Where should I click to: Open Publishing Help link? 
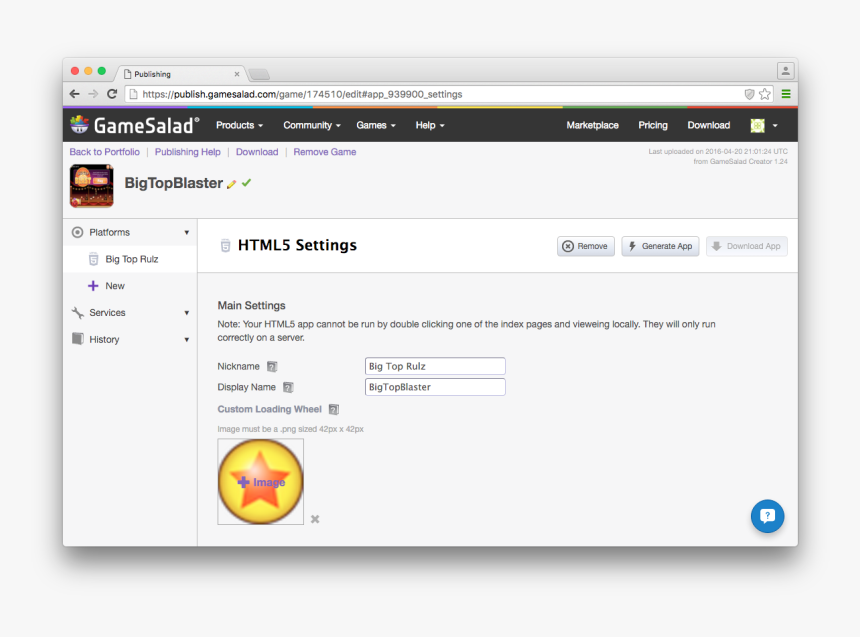pos(188,152)
